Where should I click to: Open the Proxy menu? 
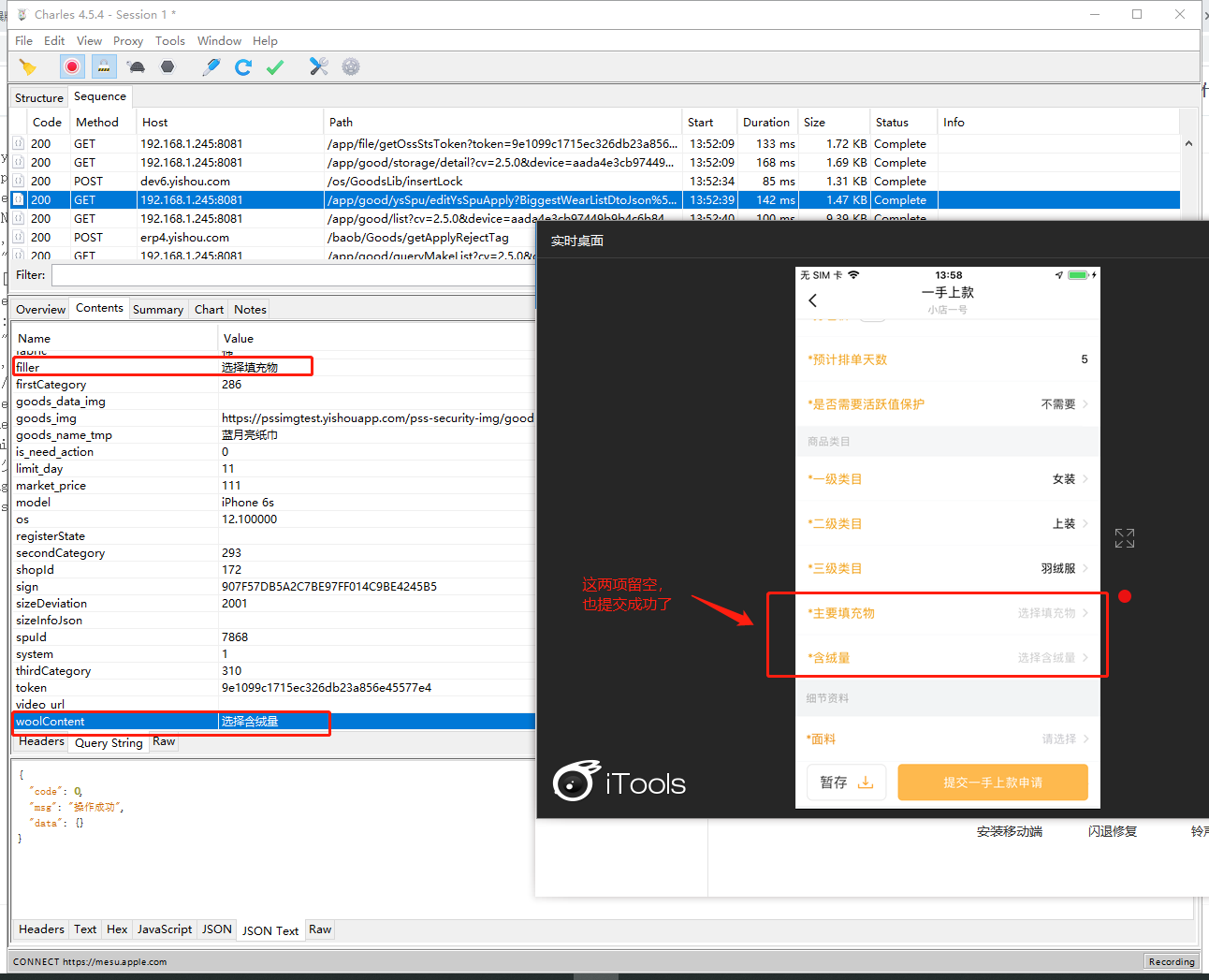point(128,41)
